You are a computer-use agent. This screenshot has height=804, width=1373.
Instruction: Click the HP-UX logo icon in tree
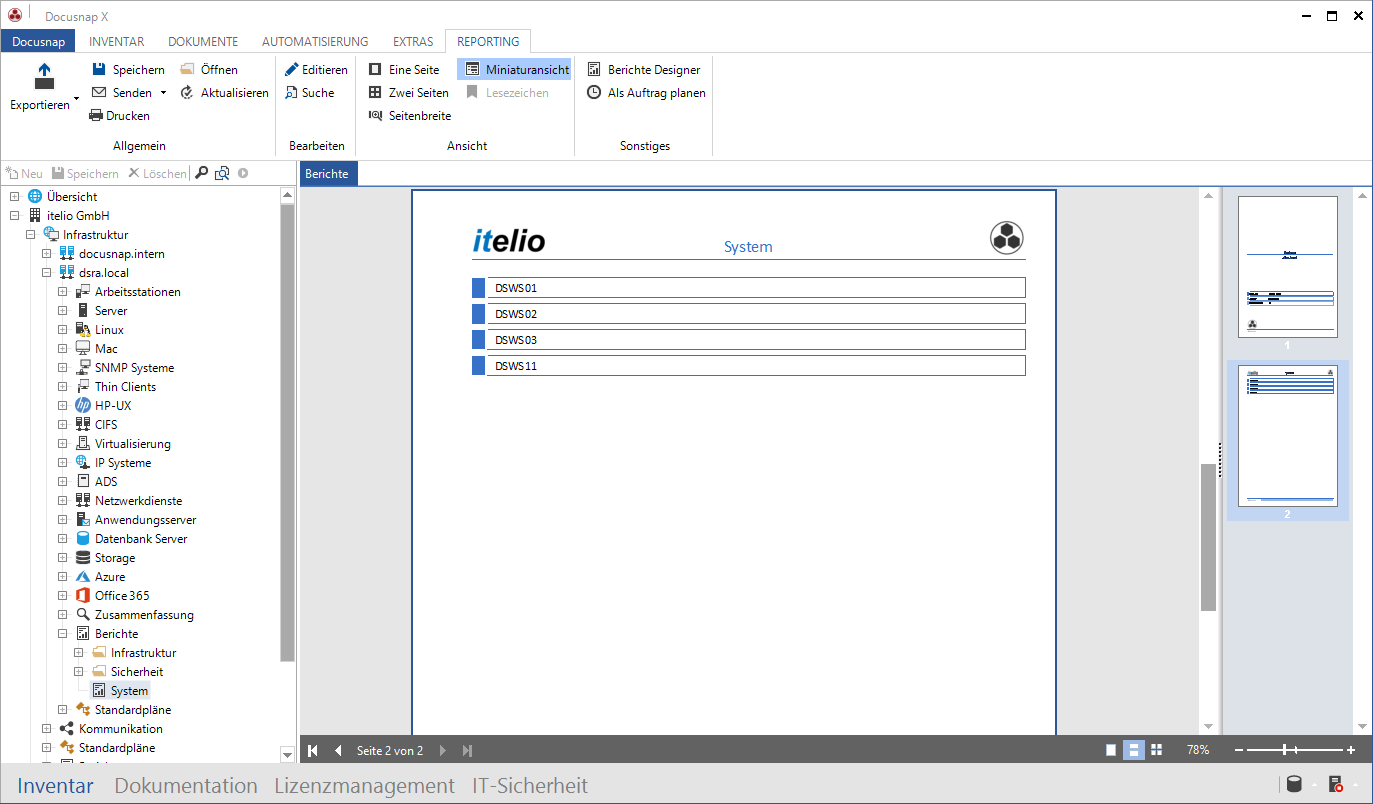click(x=83, y=406)
